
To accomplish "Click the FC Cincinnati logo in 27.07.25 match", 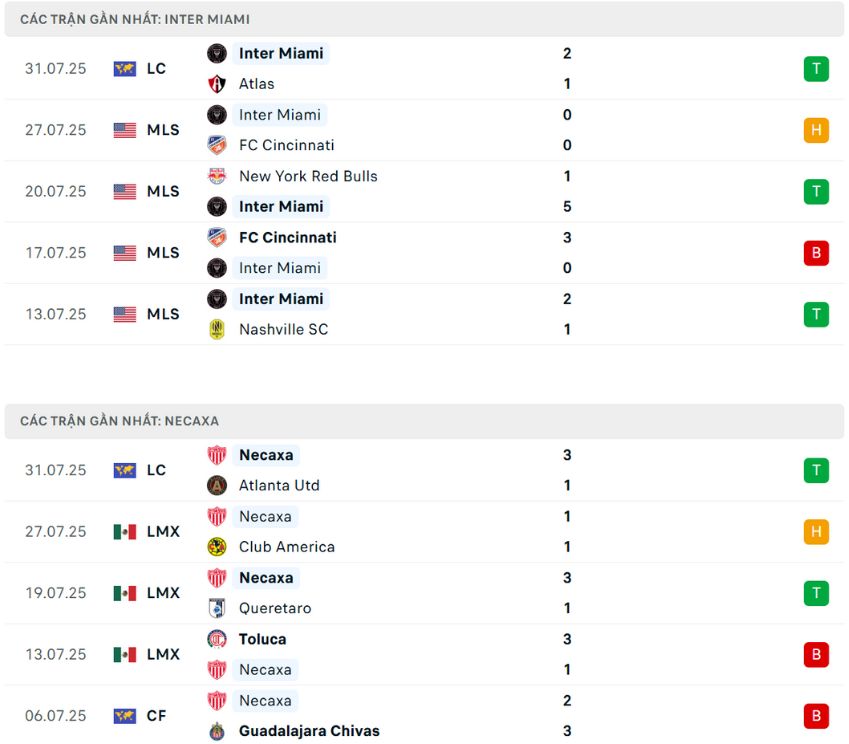I will 217,145.
